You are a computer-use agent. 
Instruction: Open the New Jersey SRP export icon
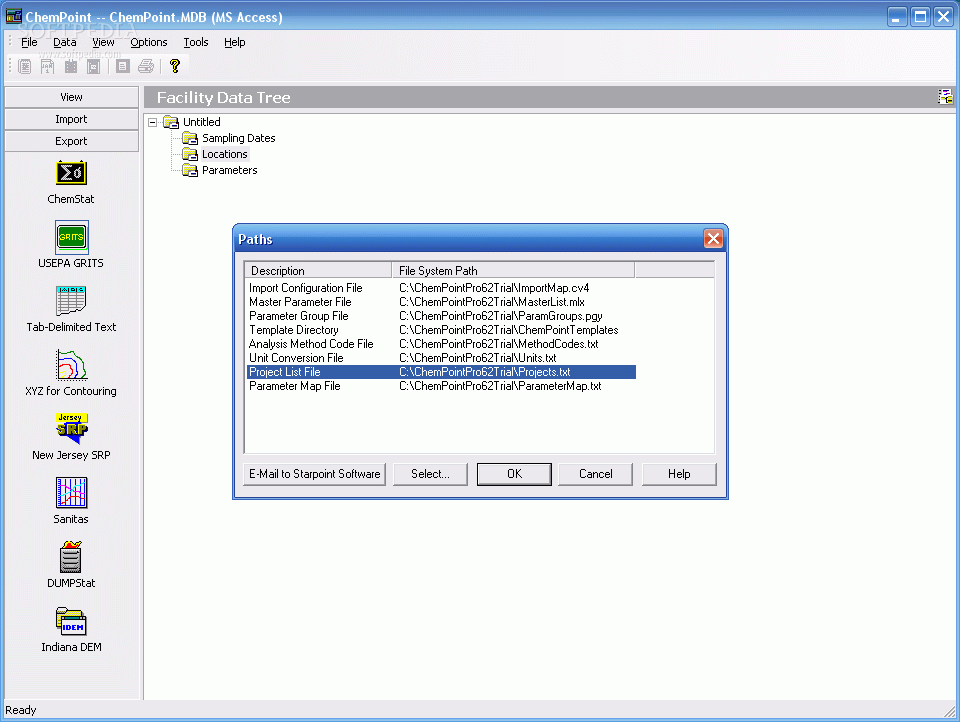pyautogui.click(x=72, y=429)
